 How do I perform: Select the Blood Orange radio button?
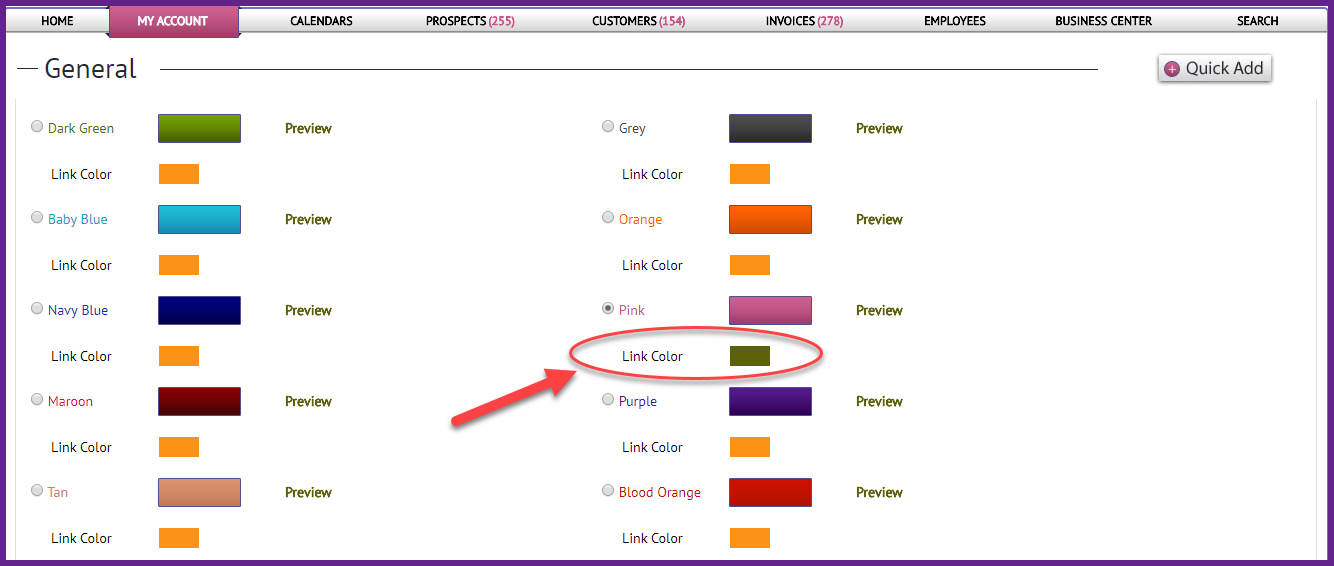click(608, 491)
